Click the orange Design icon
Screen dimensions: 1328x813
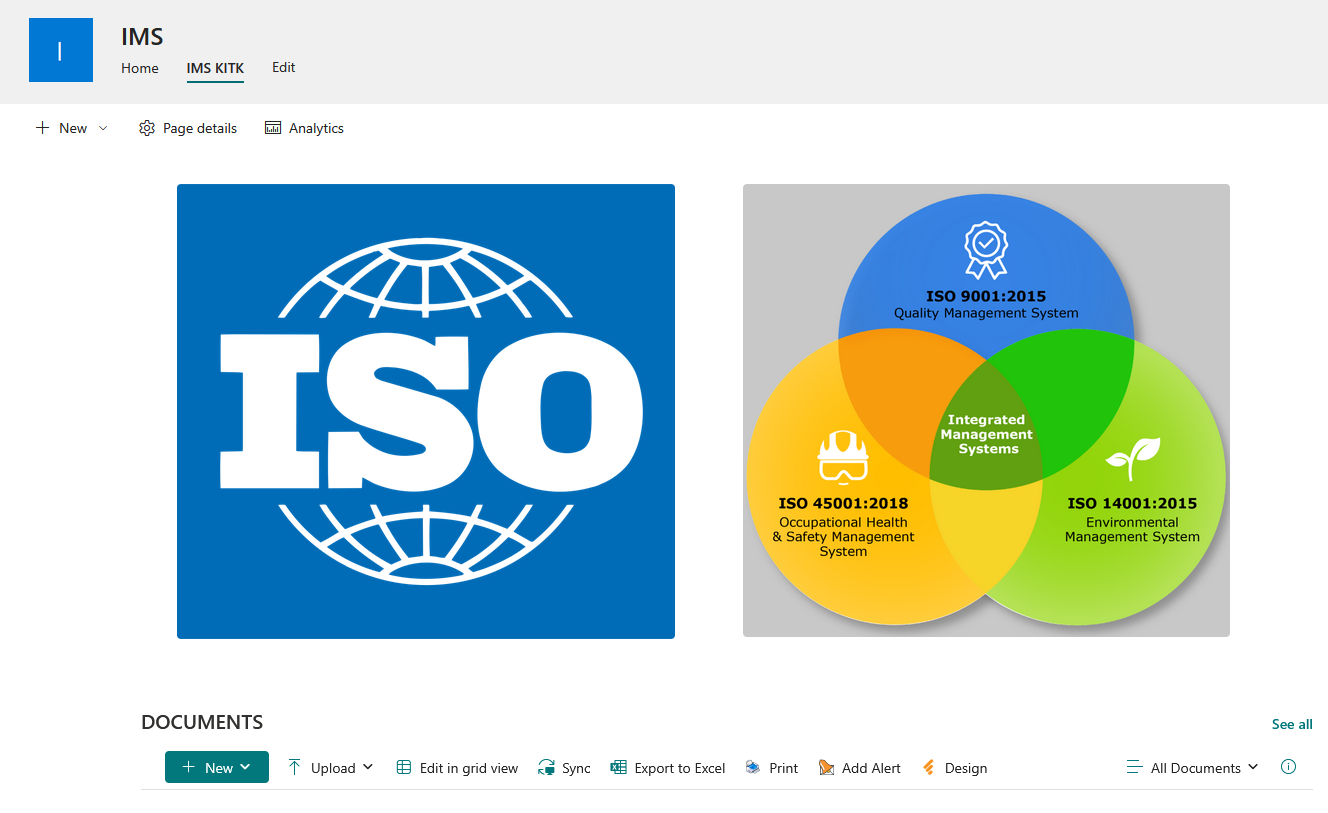coord(929,768)
